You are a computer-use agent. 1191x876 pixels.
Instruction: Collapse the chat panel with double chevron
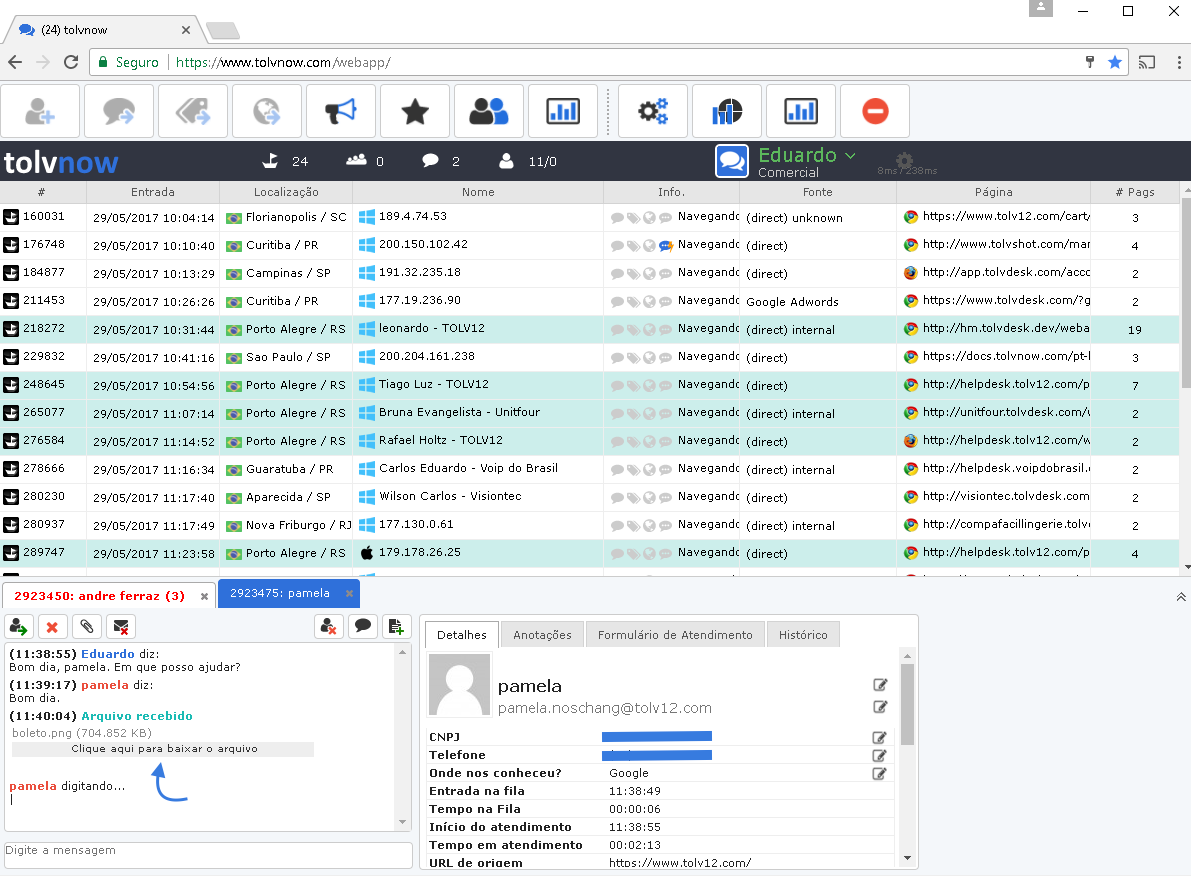point(1181,597)
